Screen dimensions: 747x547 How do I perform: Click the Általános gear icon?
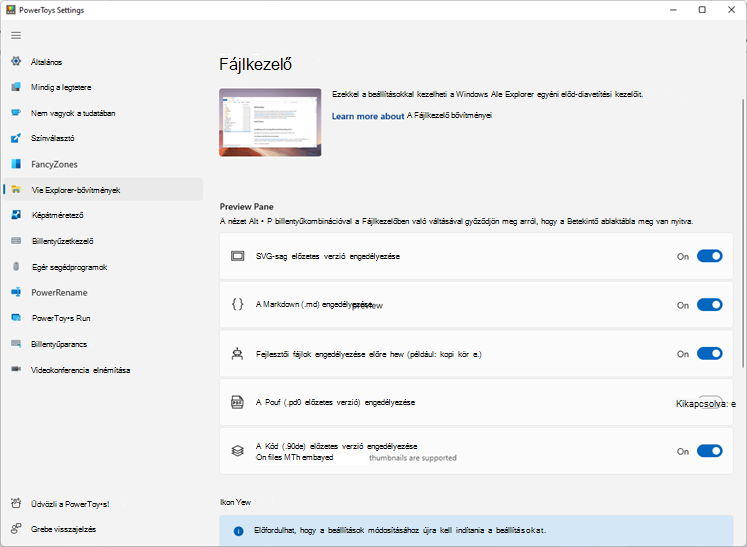16,61
